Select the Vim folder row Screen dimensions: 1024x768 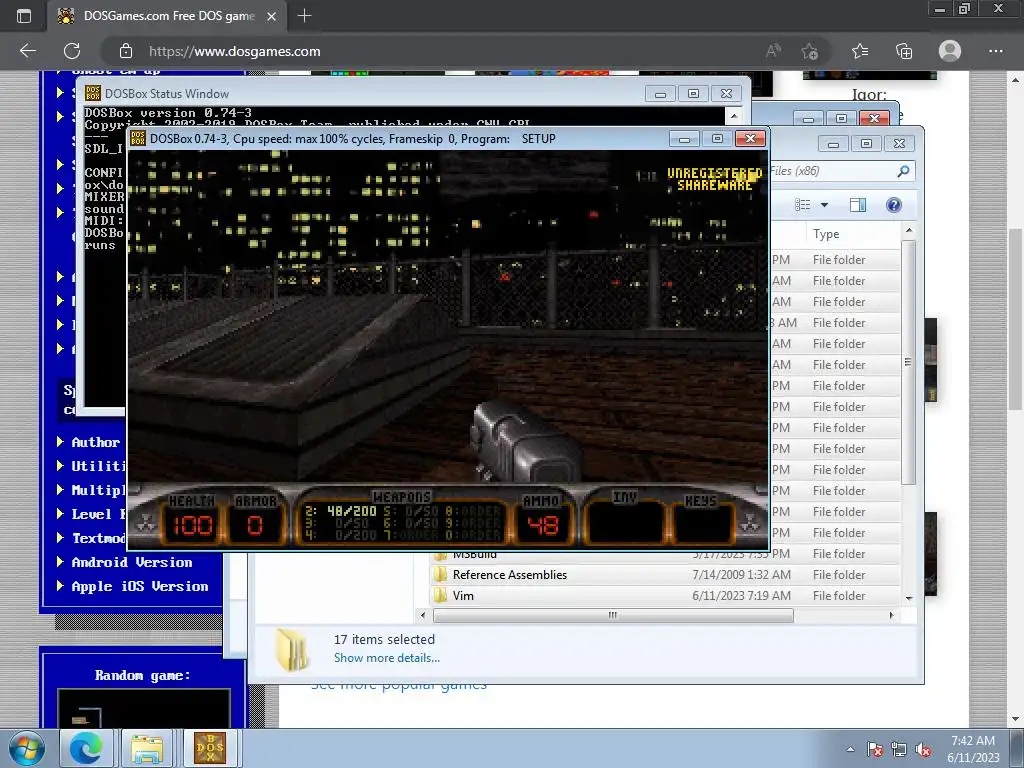pos(666,596)
